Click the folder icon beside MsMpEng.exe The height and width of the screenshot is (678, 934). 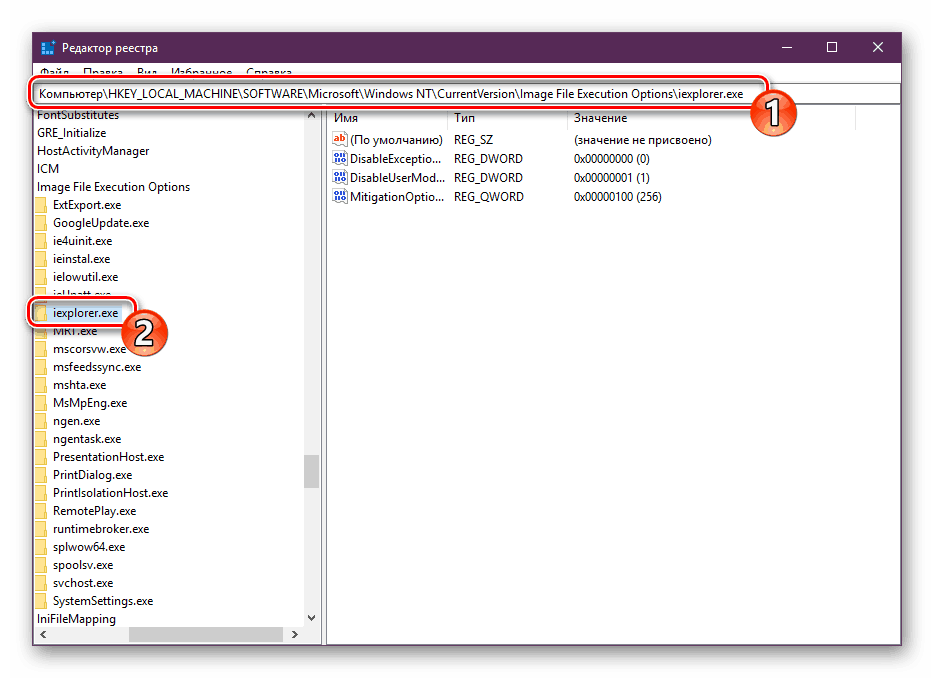coord(41,403)
